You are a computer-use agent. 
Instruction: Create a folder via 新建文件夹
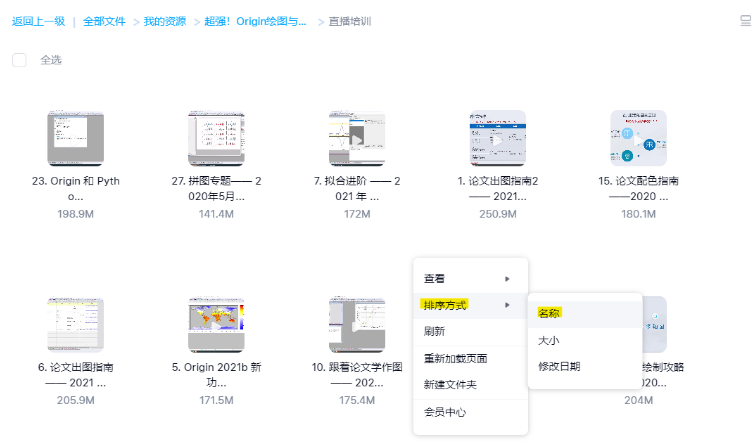451,385
